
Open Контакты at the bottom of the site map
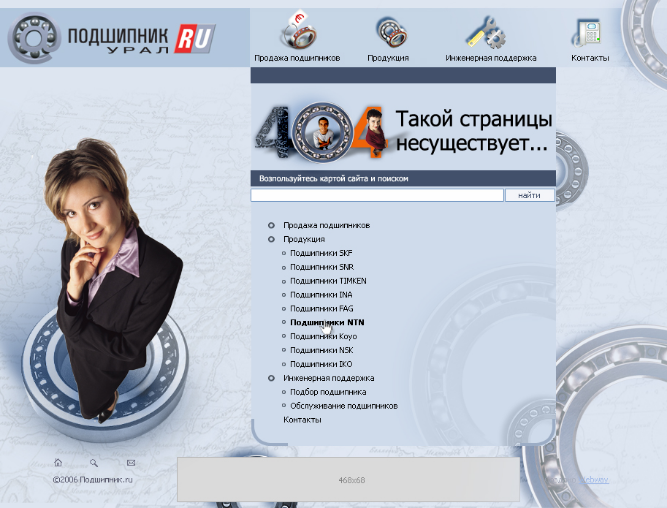point(302,420)
